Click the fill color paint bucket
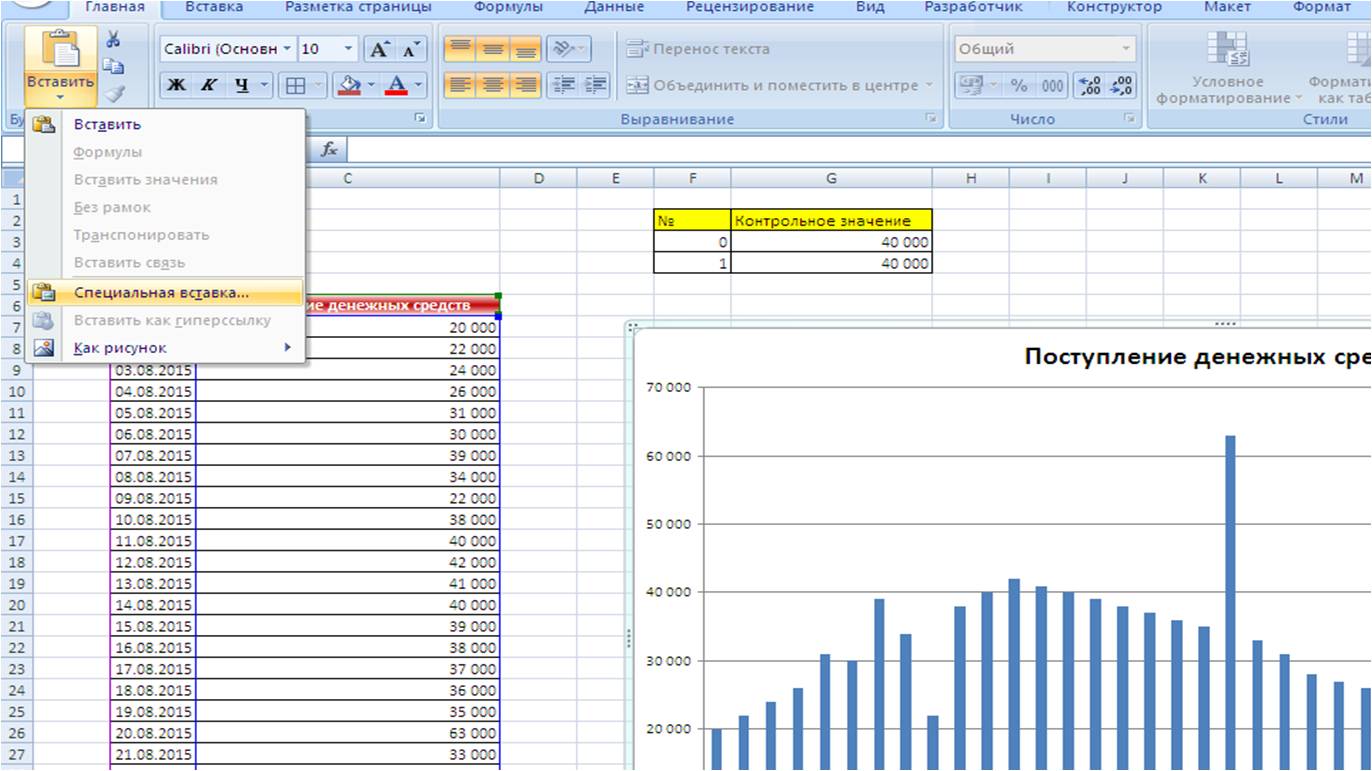The image size is (1372, 771). click(348, 86)
